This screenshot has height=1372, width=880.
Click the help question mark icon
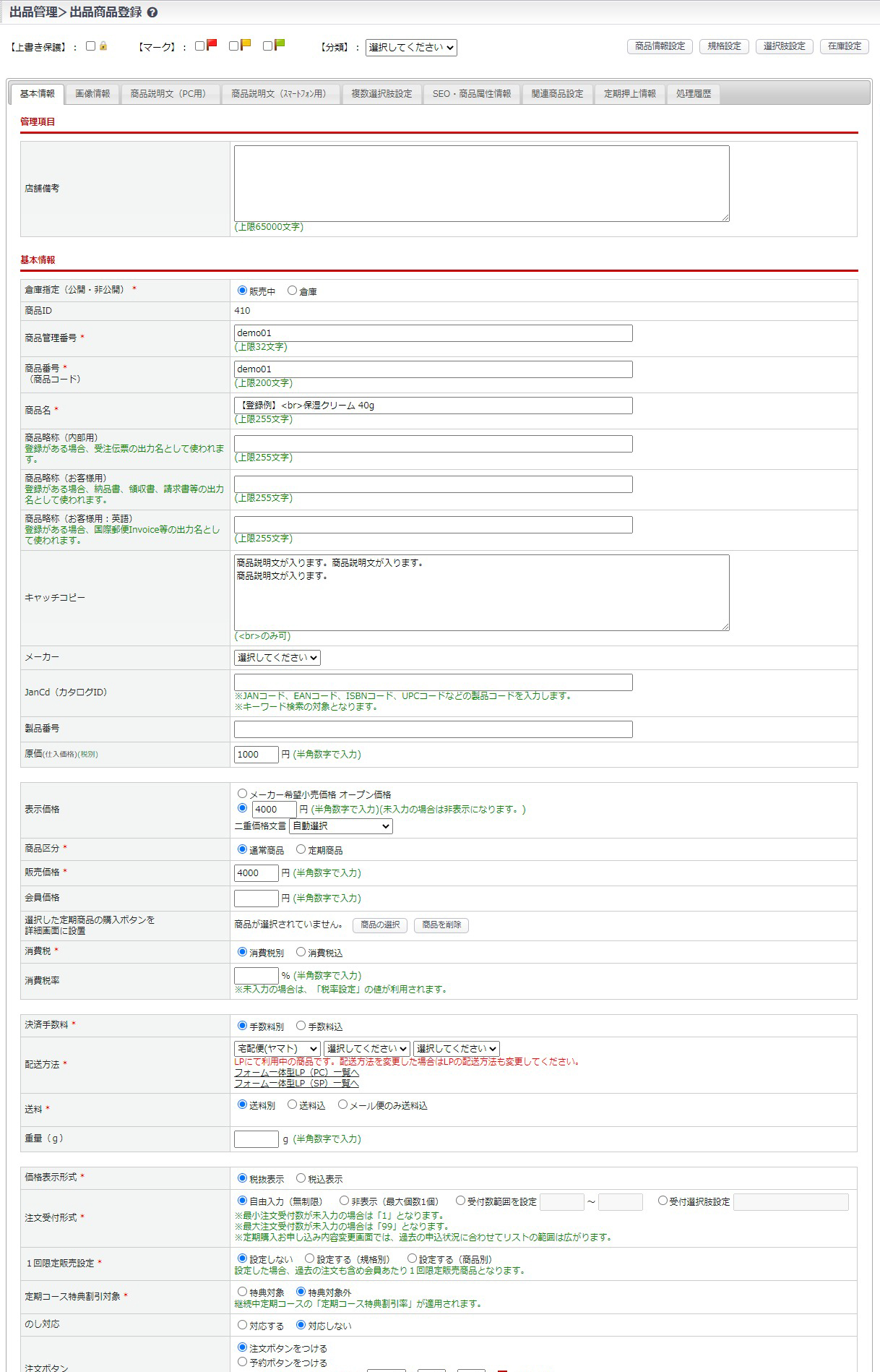(x=152, y=12)
